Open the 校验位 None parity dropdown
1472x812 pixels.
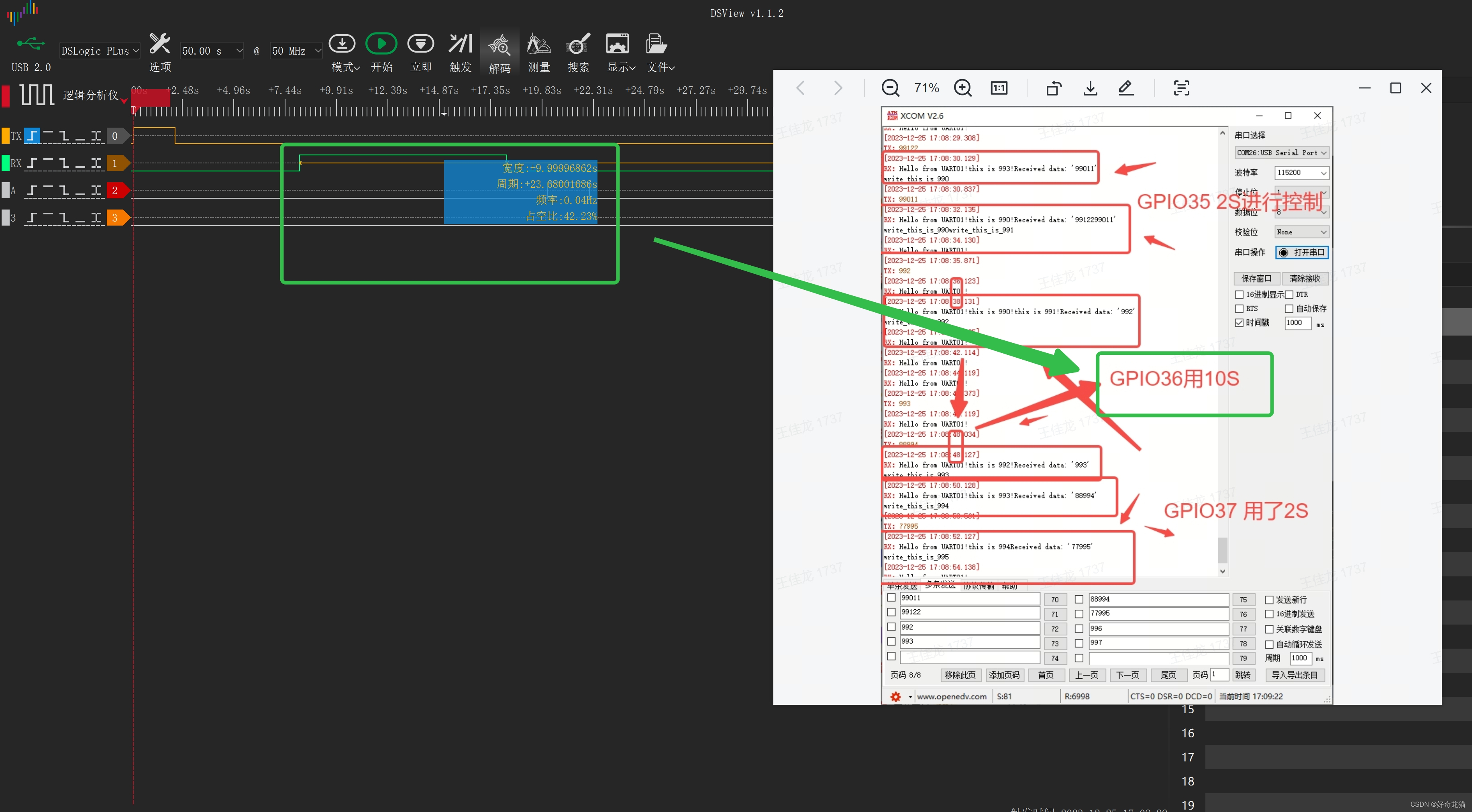(1301, 232)
